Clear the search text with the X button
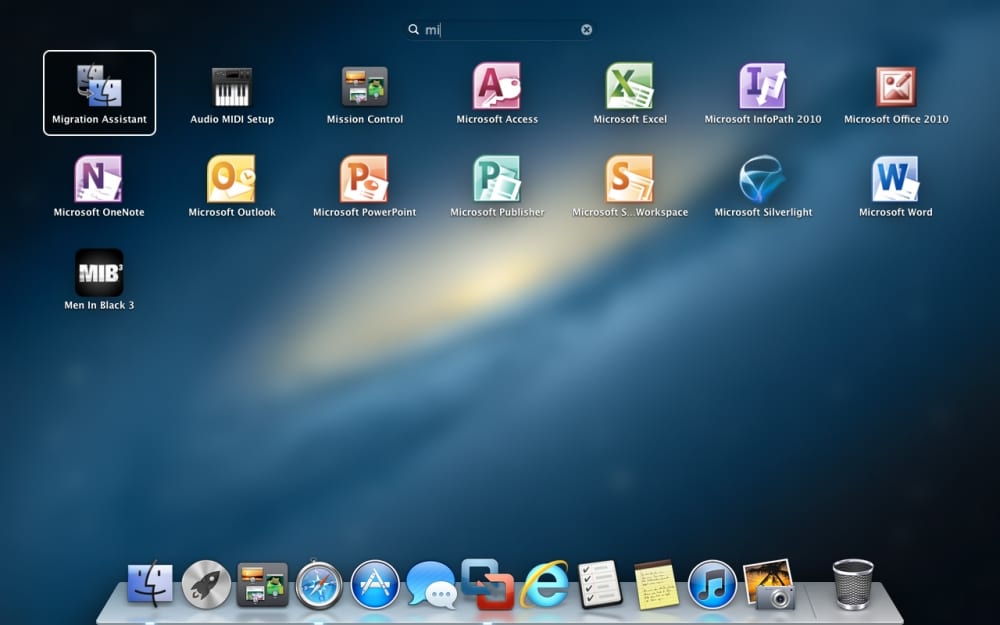The image size is (1000, 625). [586, 30]
